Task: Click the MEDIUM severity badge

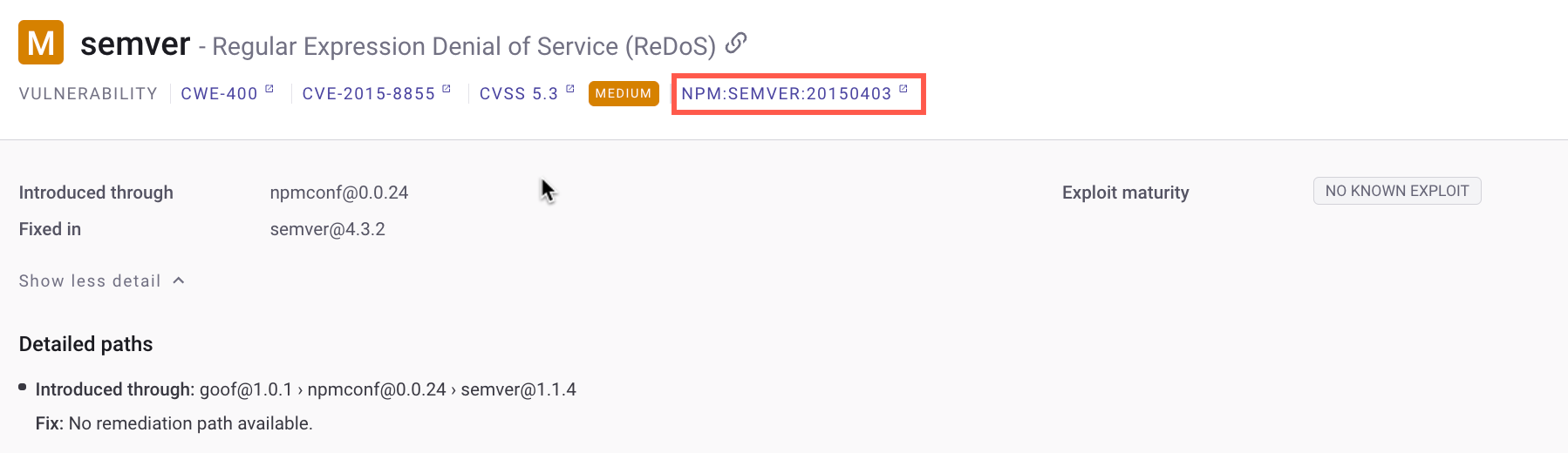Action: pyautogui.click(x=624, y=93)
